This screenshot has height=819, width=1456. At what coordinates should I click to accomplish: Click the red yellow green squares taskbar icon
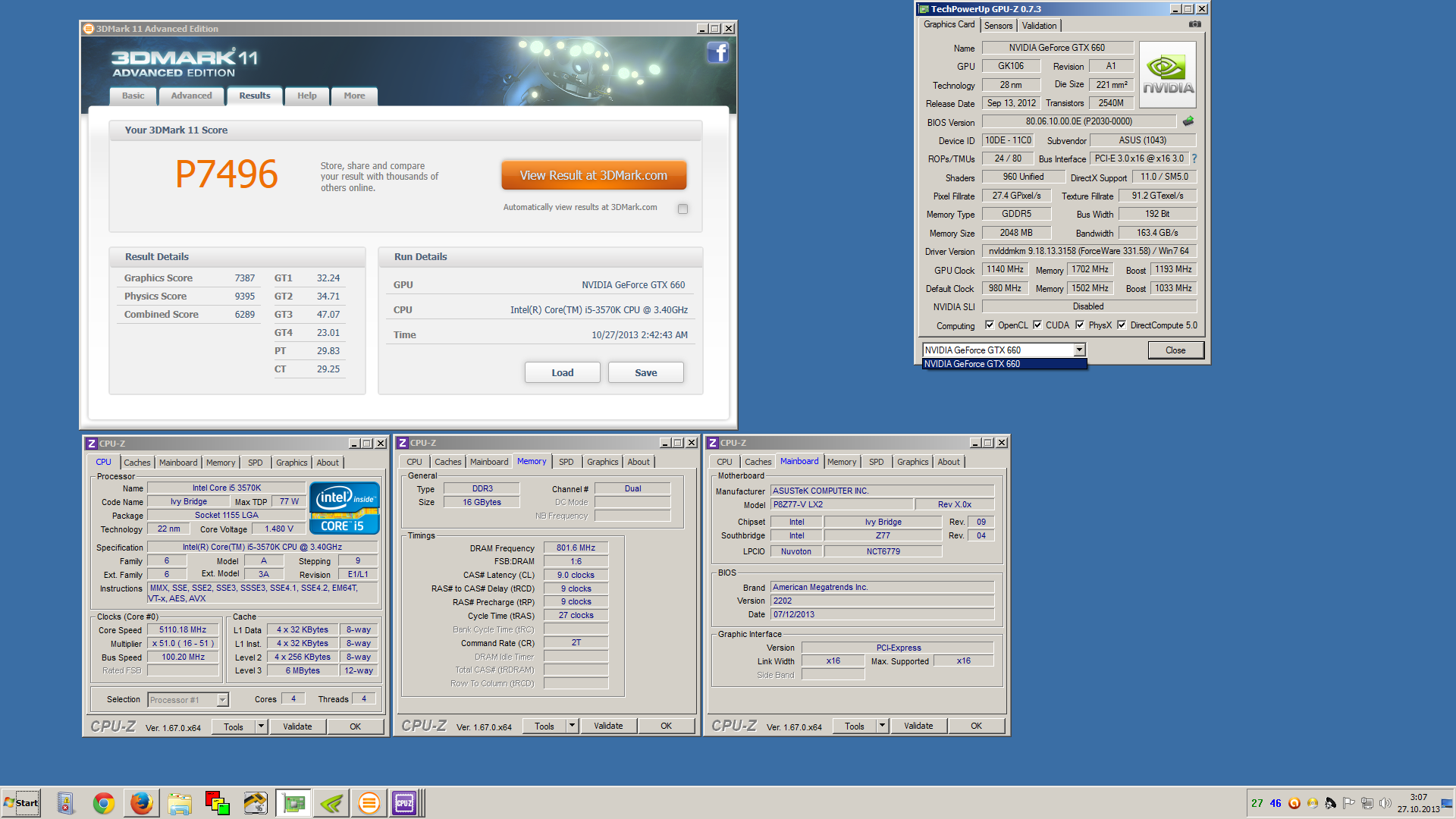pyautogui.click(x=218, y=803)
